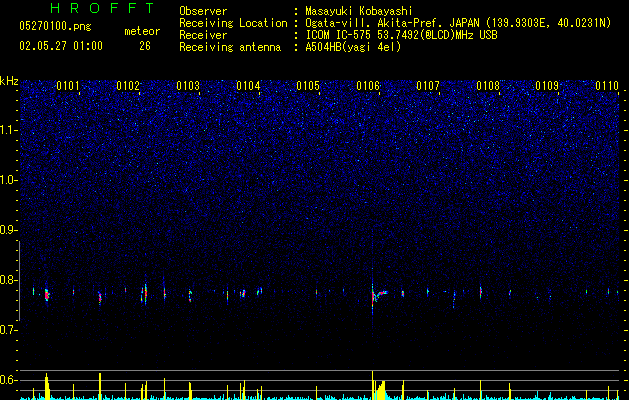Click the 0104 time marker
The height and width of the screenshot is (400, 629).
pyautogui.click(x=248, y=86)
